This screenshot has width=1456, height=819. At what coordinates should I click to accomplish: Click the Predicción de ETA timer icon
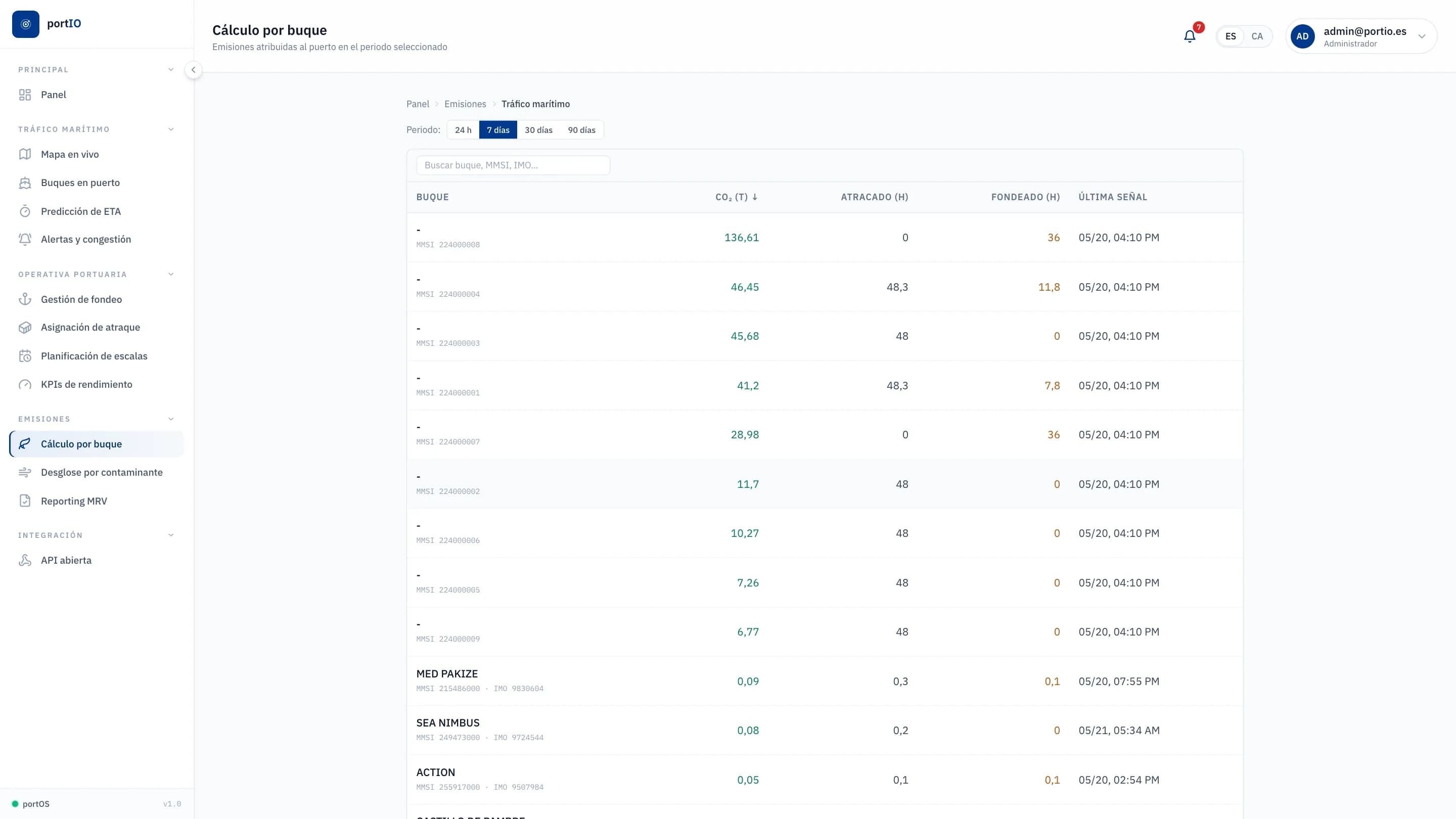point(25,211)
